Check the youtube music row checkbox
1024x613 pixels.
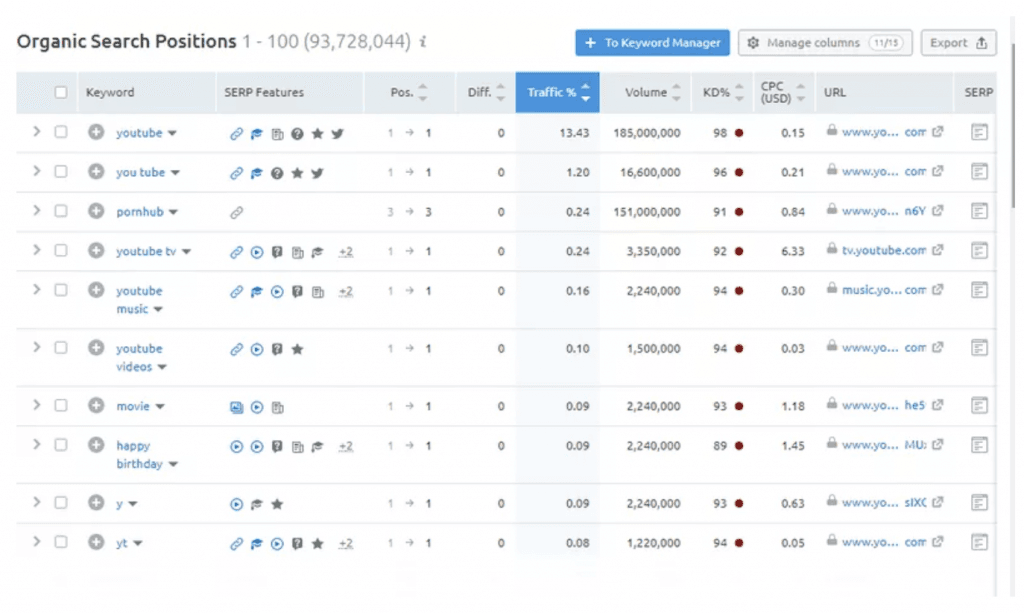click(x=61, y=290)
